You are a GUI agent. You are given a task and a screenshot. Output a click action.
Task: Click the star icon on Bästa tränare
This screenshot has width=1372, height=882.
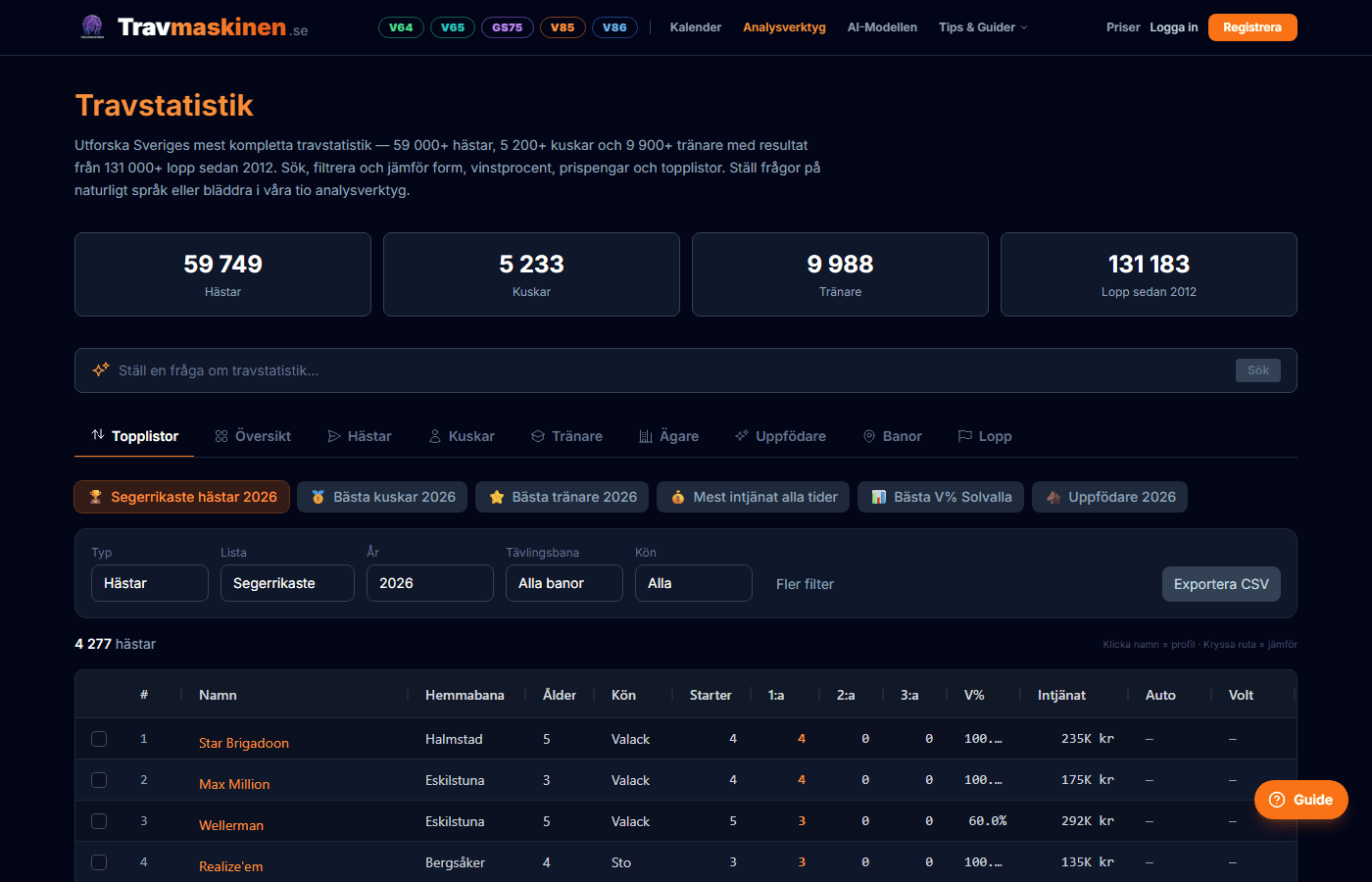pyautogui.click(x=497, y=497)
